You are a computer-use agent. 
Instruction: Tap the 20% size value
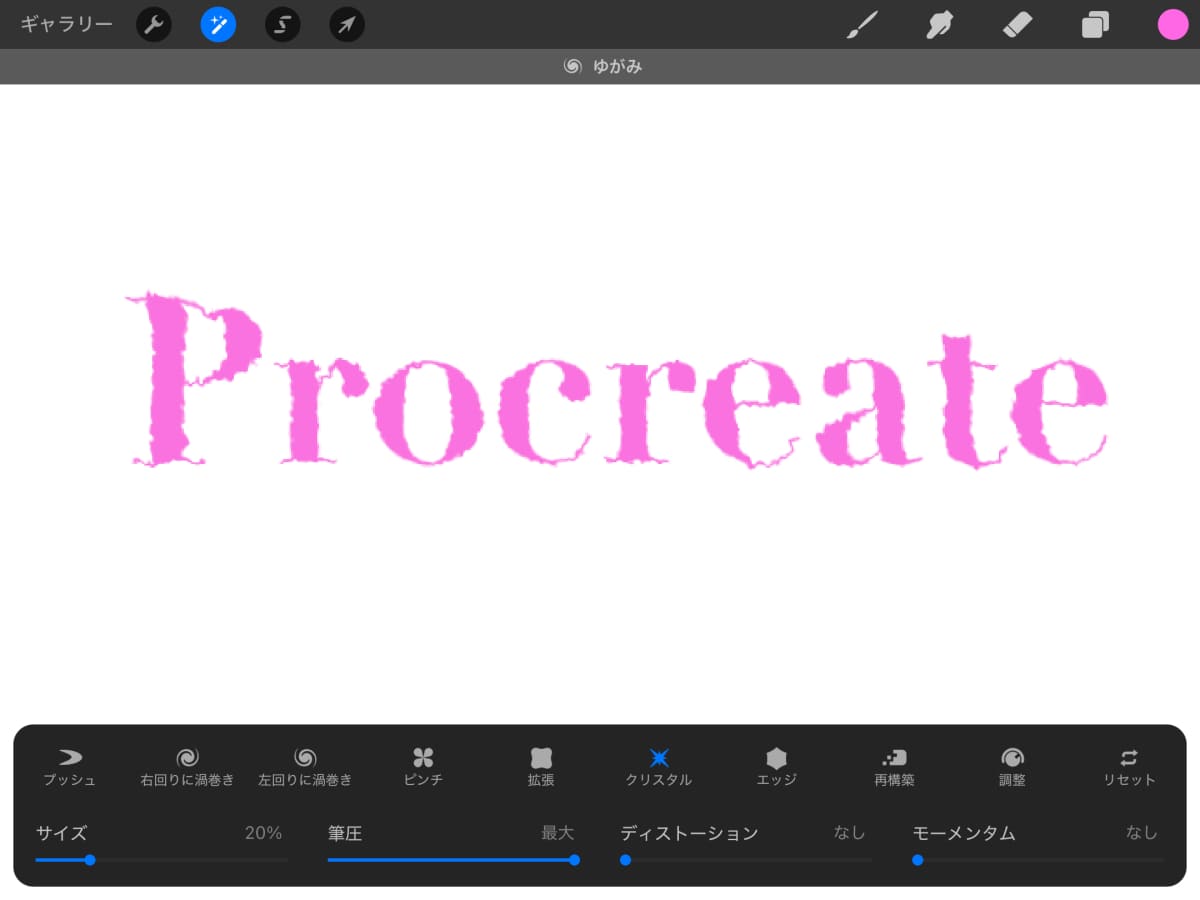264,833
